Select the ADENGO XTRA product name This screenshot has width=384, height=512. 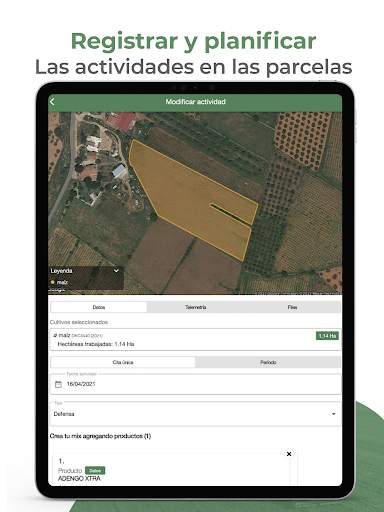pos(79,478)
